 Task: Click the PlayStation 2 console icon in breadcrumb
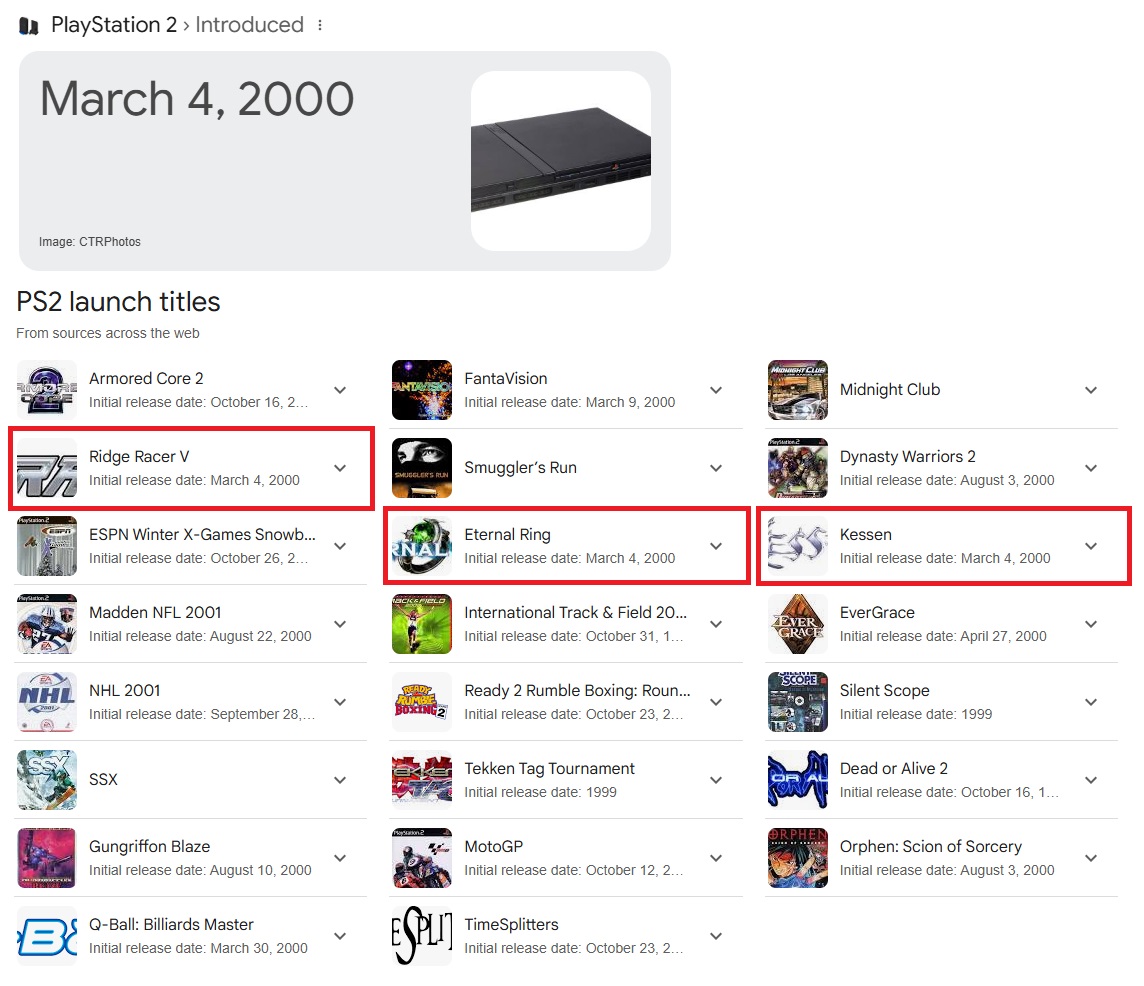click(x=28, y=26)
